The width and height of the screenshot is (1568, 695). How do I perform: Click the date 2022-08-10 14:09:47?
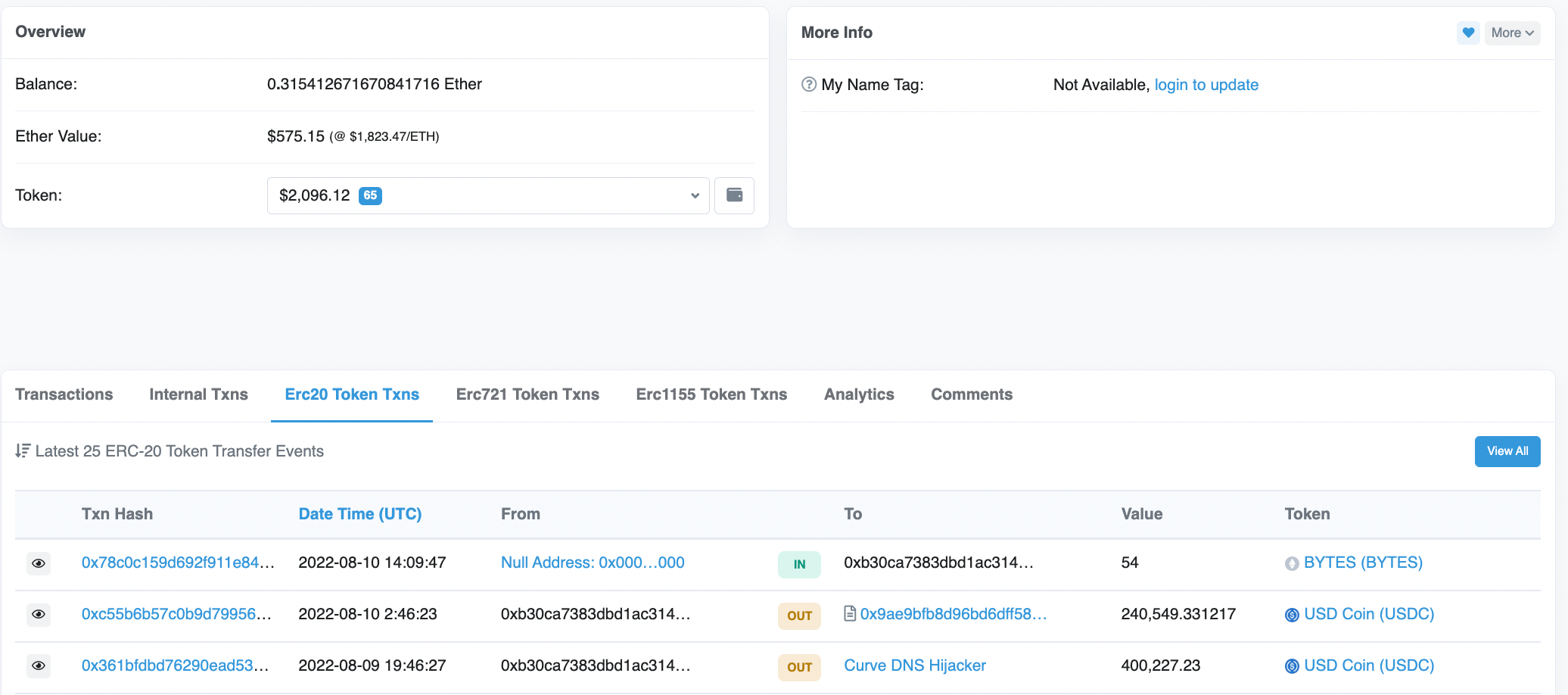click(372, 563)
